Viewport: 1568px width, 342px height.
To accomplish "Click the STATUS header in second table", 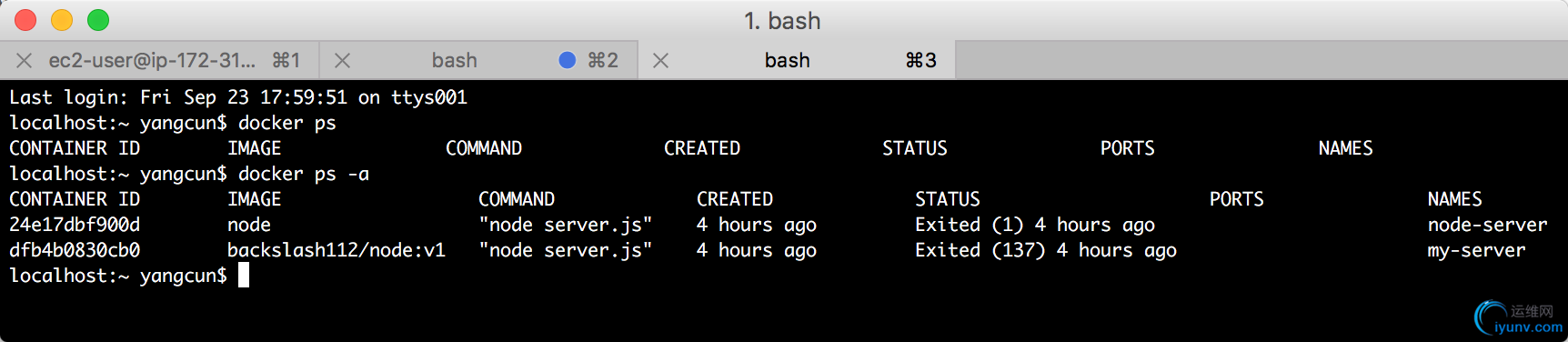I will point(948,199).
